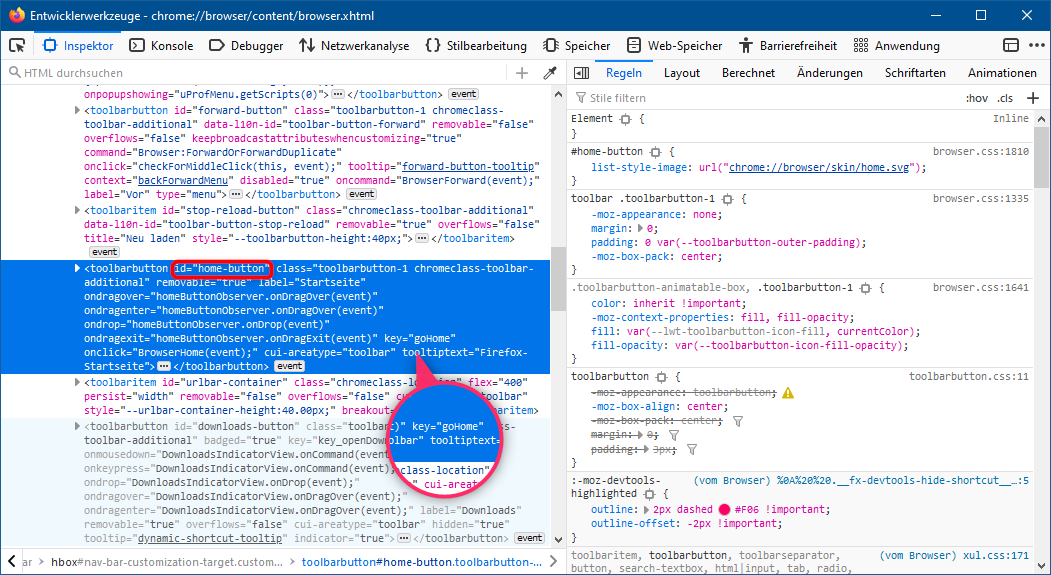Open the chrome://browser/skin/home.svg link
The width and height of the screenshot is (1051, 575).
819,167
